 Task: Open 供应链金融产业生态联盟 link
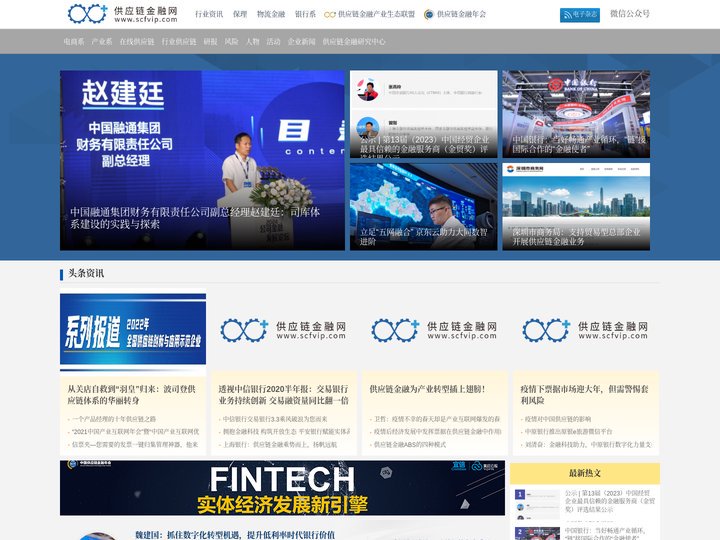[x=369, y=14]
